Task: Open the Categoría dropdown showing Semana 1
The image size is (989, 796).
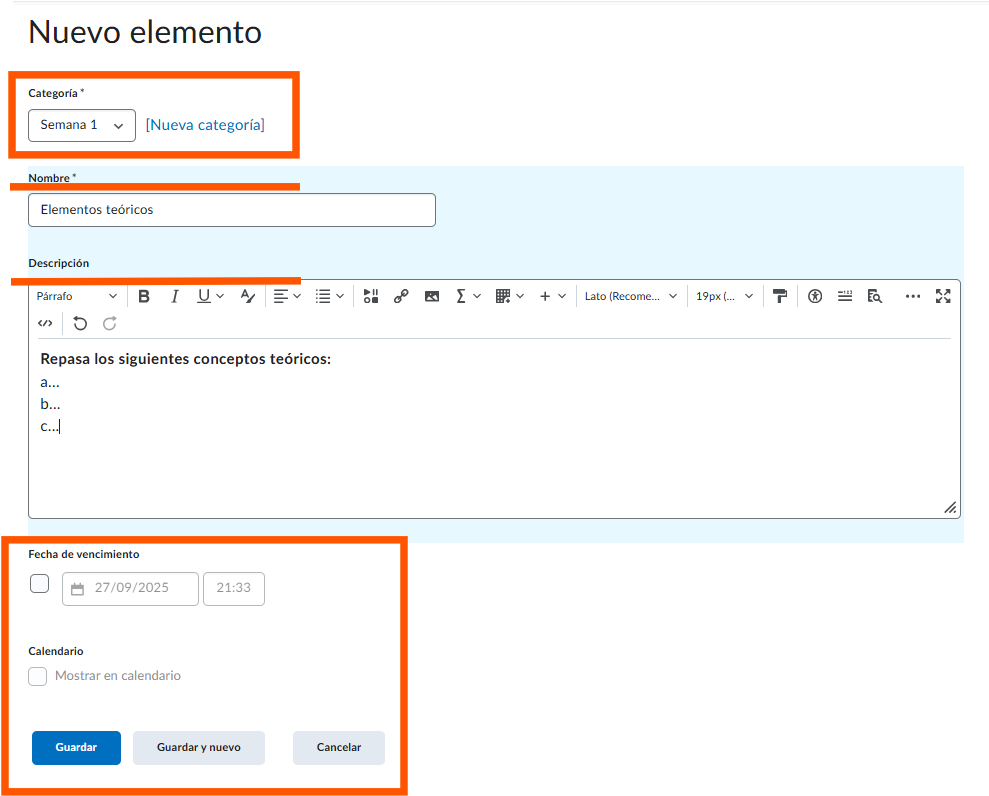Action: tap(82, 125)
